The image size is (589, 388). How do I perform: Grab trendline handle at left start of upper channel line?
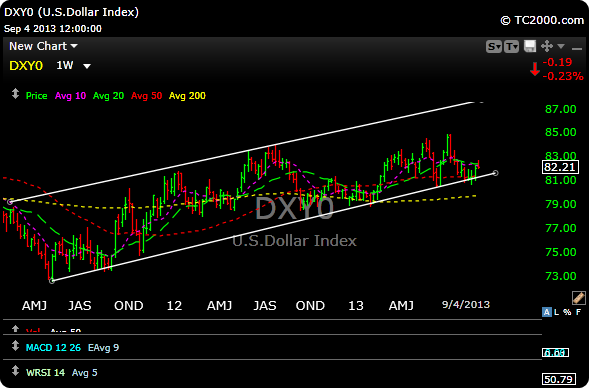click(10, 202)
